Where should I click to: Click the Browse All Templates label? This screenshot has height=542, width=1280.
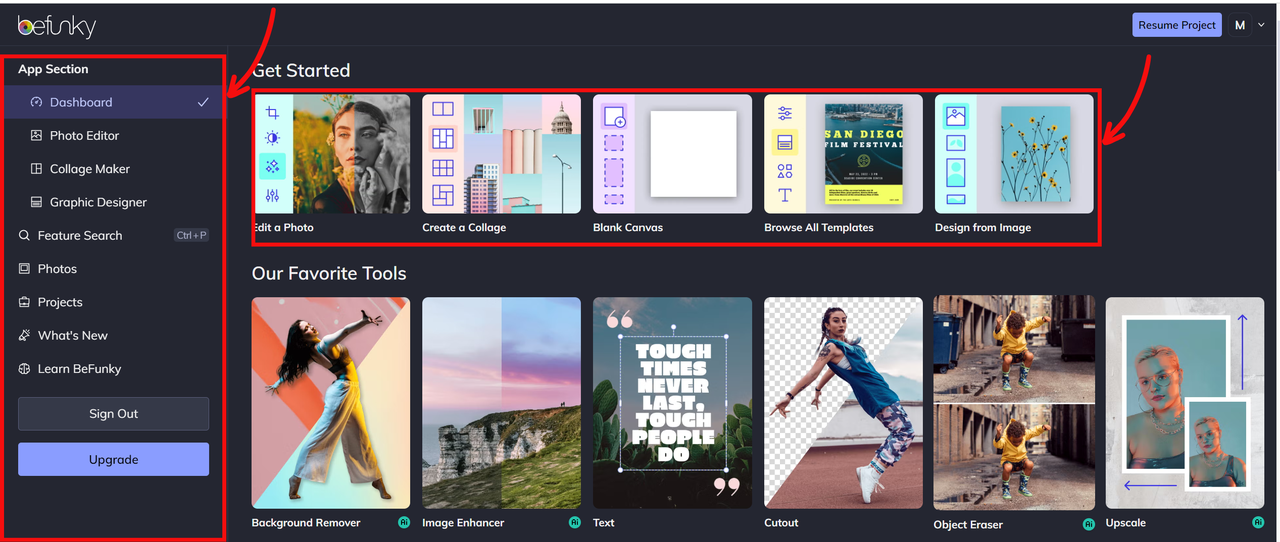819,228
